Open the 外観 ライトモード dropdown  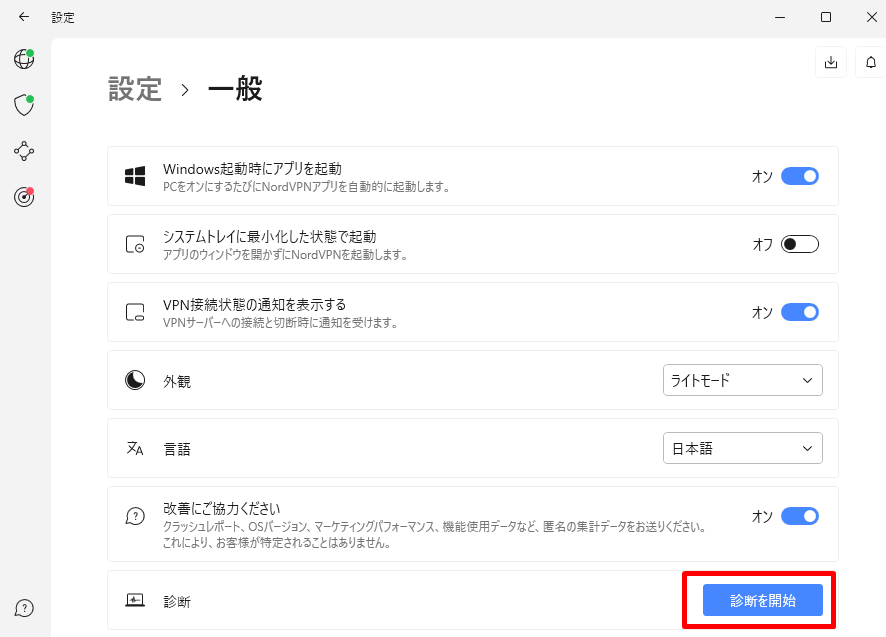(x=742, y=380)
